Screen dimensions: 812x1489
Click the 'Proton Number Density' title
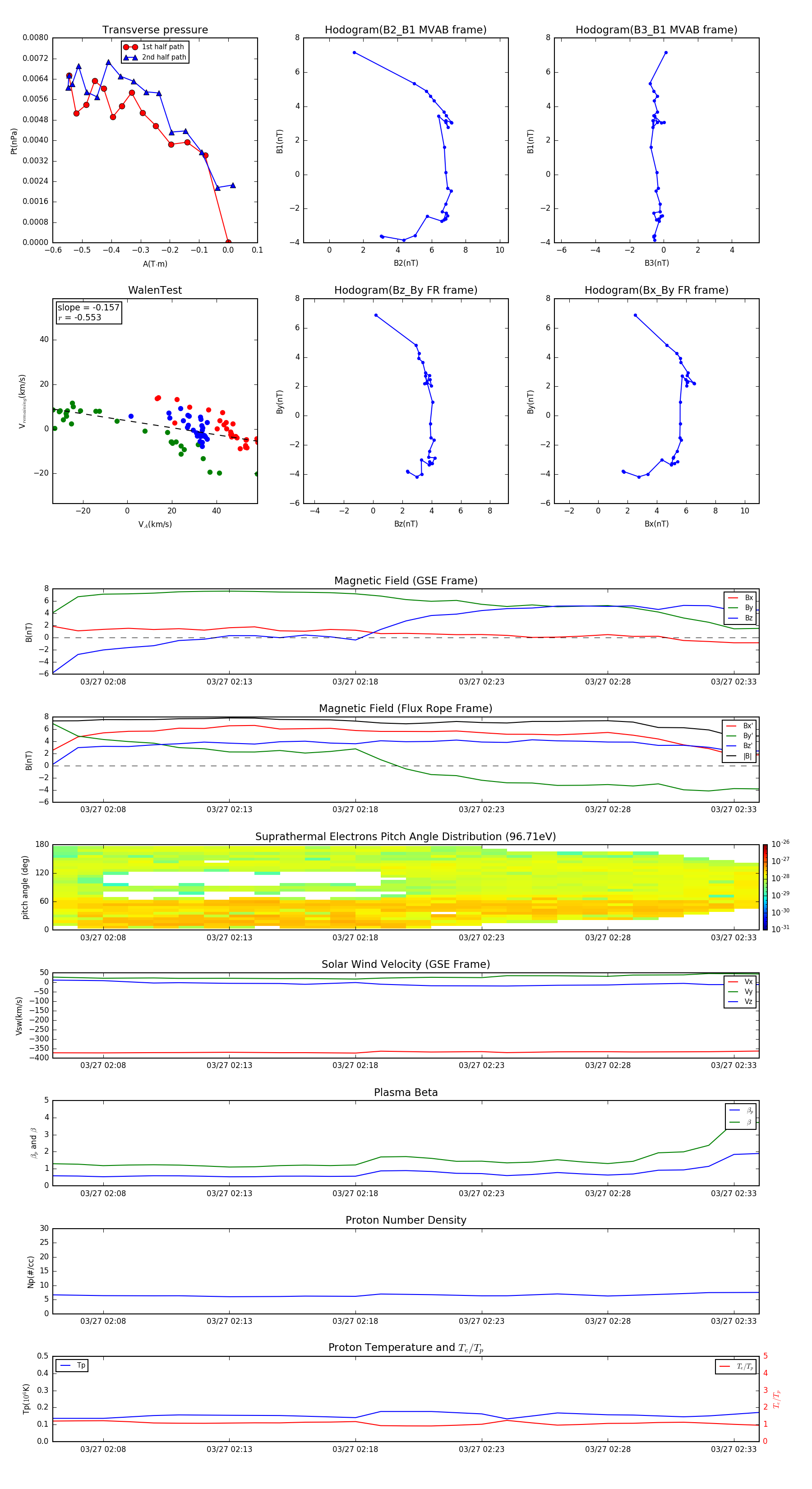(406, 1220)
